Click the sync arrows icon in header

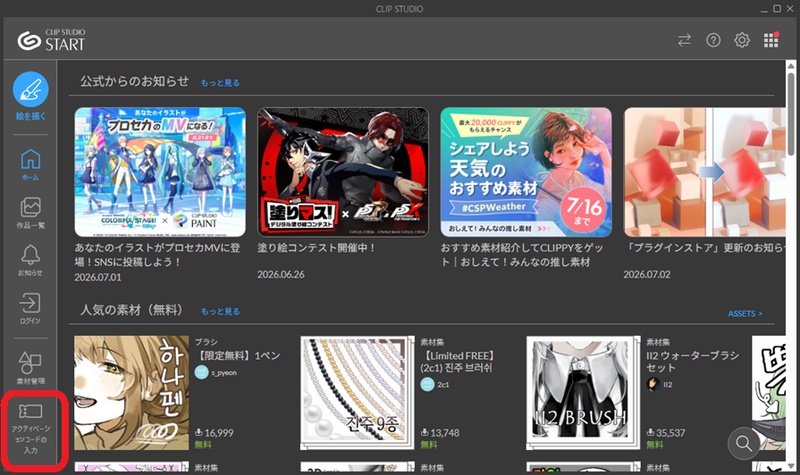684,40
